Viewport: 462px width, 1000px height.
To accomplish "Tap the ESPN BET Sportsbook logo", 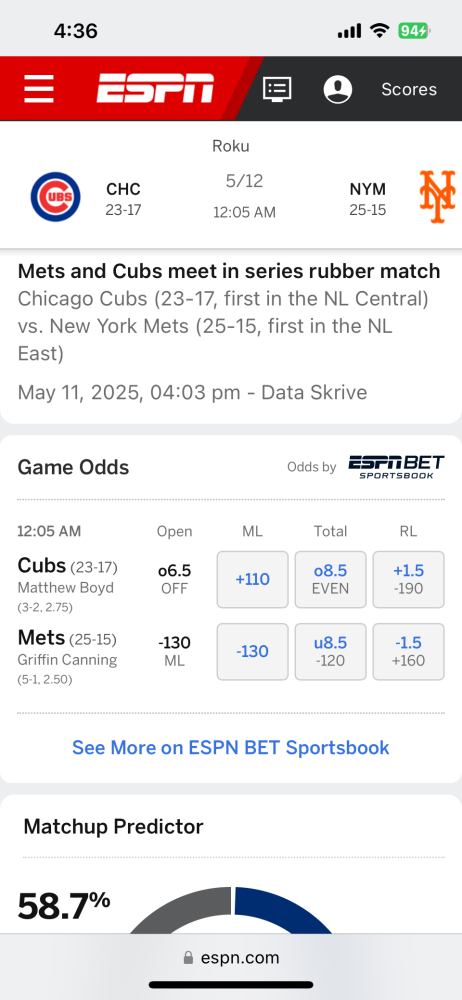I will point(396,467).
